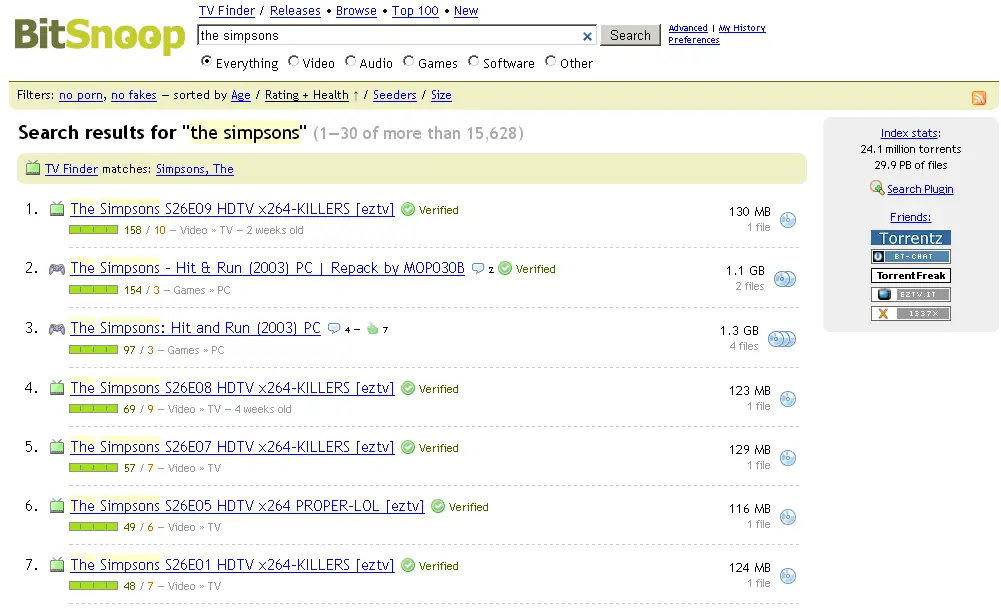Click Verified checkmark icon on S26E09 row
1001x609 pixels.
408,209
